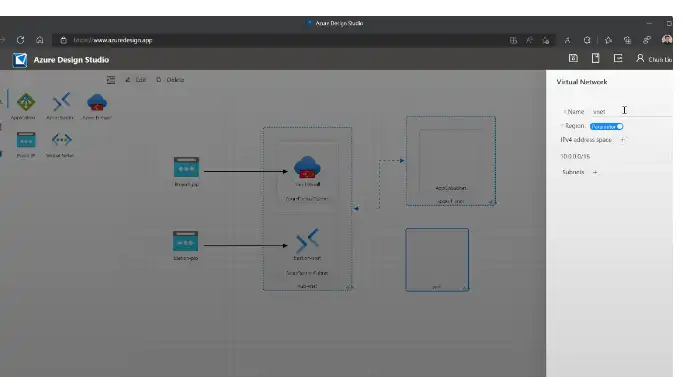Select the firewall node on canvas

click(307, 168)
